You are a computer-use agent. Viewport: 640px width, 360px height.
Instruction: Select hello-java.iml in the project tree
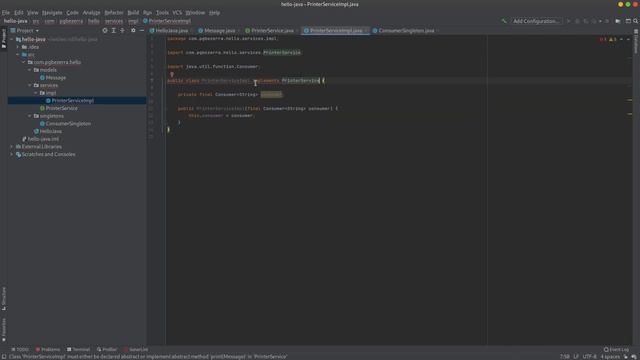(x=43, y=139)
